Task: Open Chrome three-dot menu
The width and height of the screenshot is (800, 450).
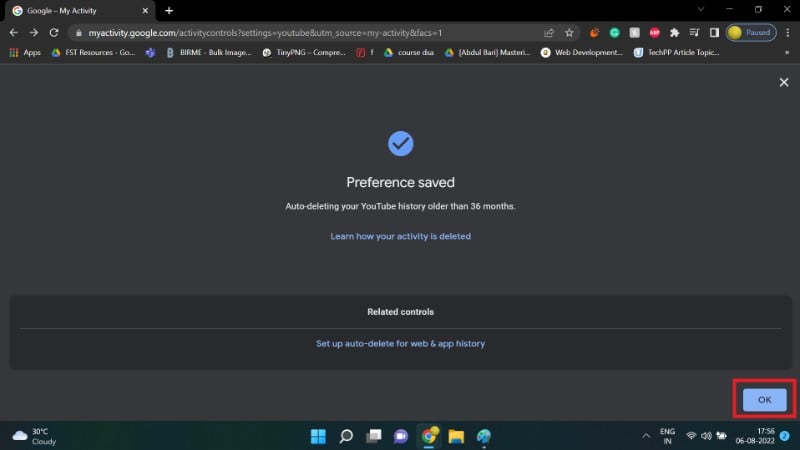Action: pos(788,33)
